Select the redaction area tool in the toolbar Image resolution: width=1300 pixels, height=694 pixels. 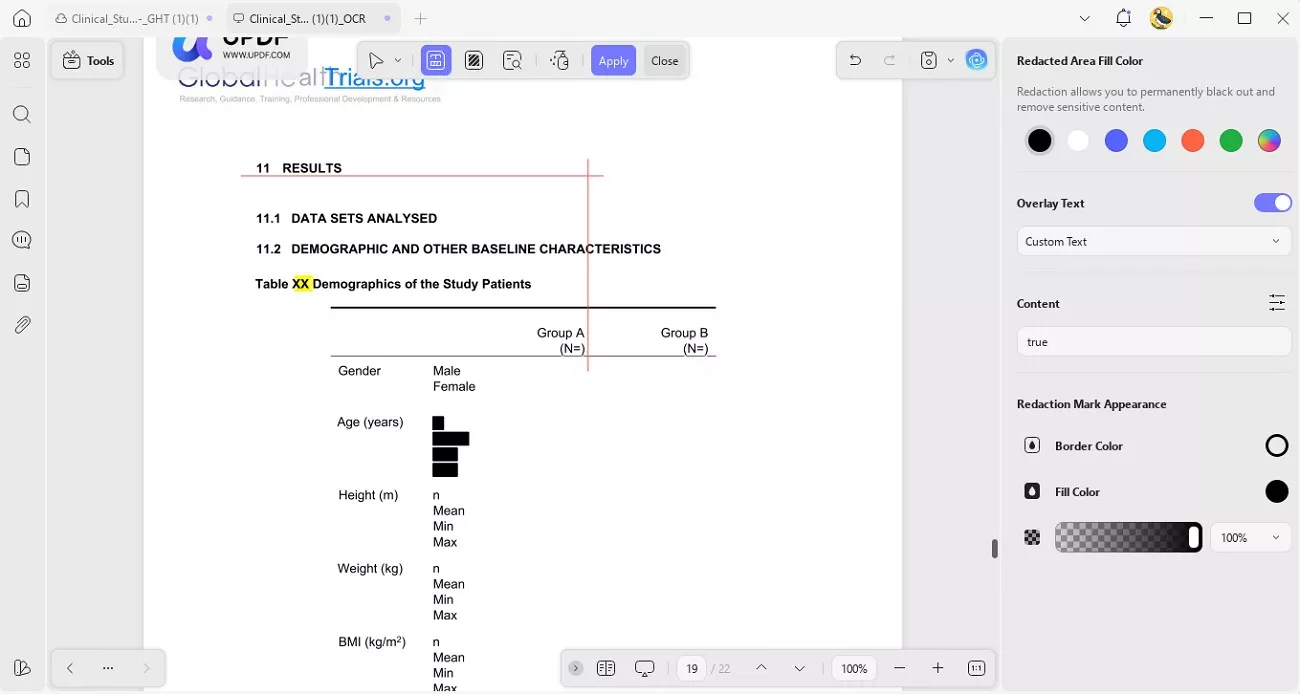tap(436, 60)
